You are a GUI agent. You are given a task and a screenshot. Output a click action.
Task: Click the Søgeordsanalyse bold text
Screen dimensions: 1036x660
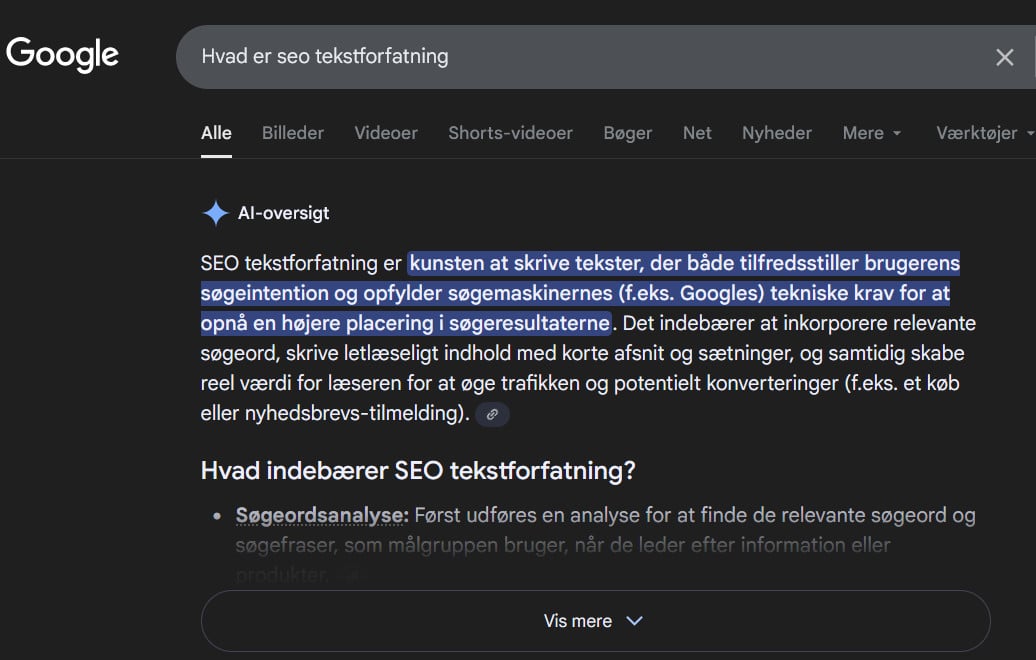(x=318, y=515)
